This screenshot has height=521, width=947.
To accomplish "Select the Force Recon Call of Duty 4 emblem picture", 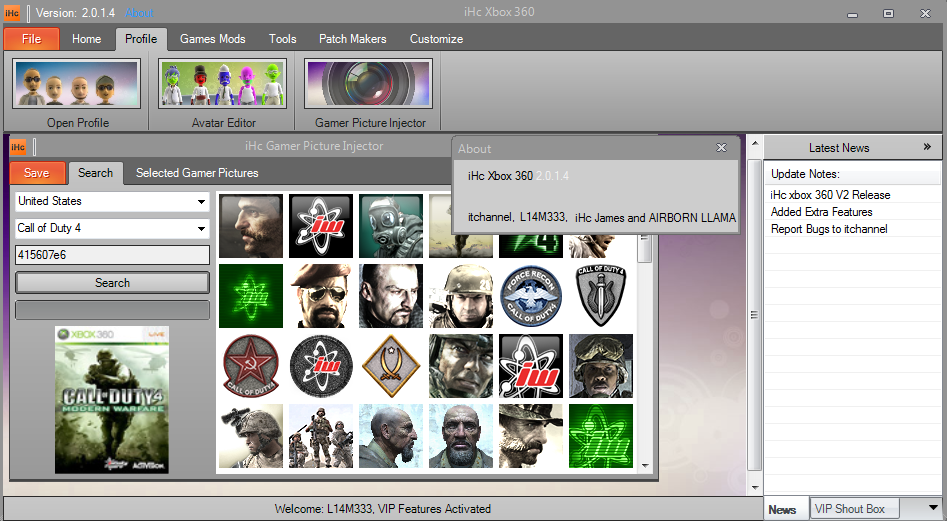I will (531, 296).
